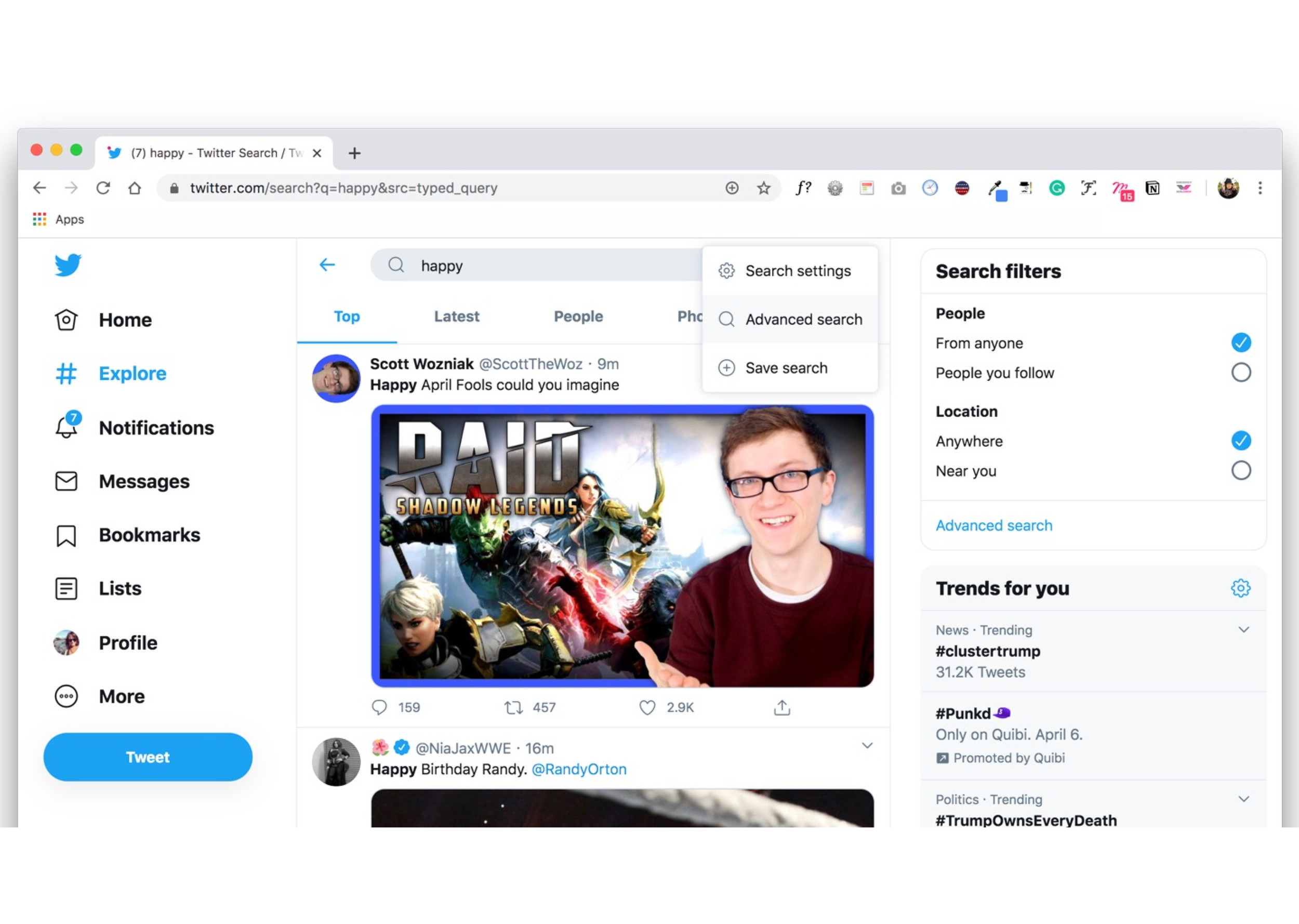Reload the page in browser toolbar
The height and width of the screenshot is (924, 1299).
(x=103, y=188)
